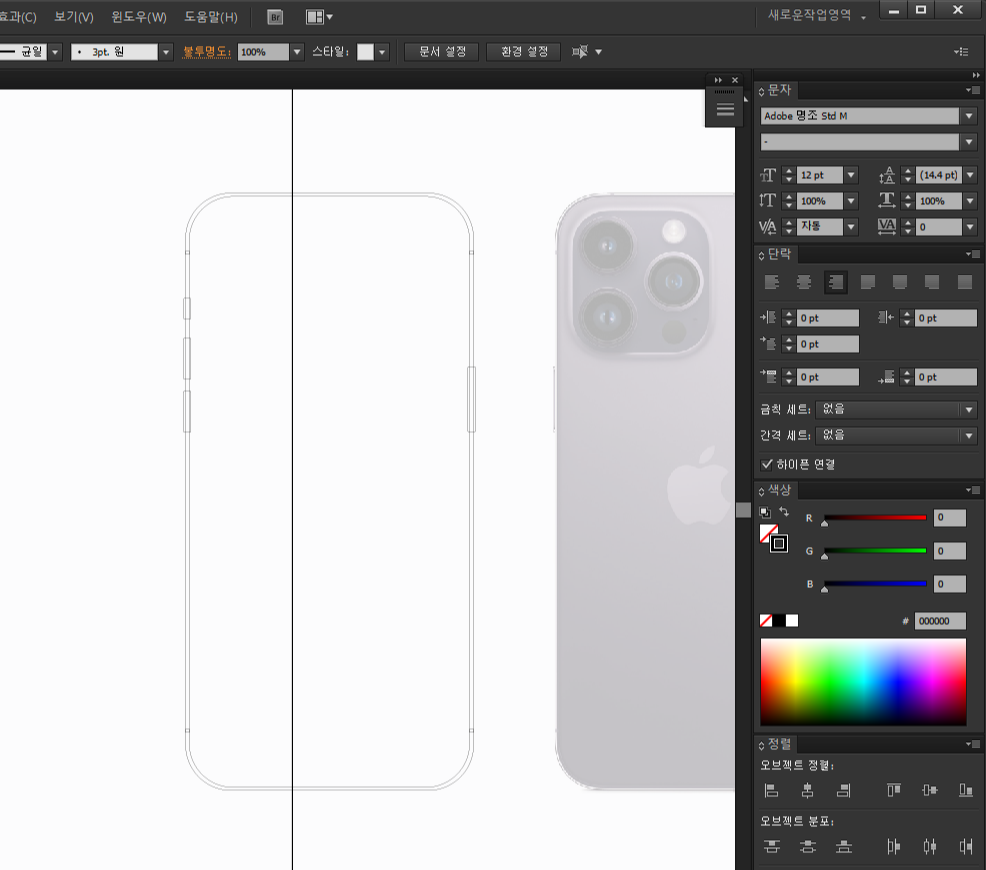Screen dimensions: 986x870
Task: Pick a color from the RGB spectrum bar
Action: coord(863,682)
